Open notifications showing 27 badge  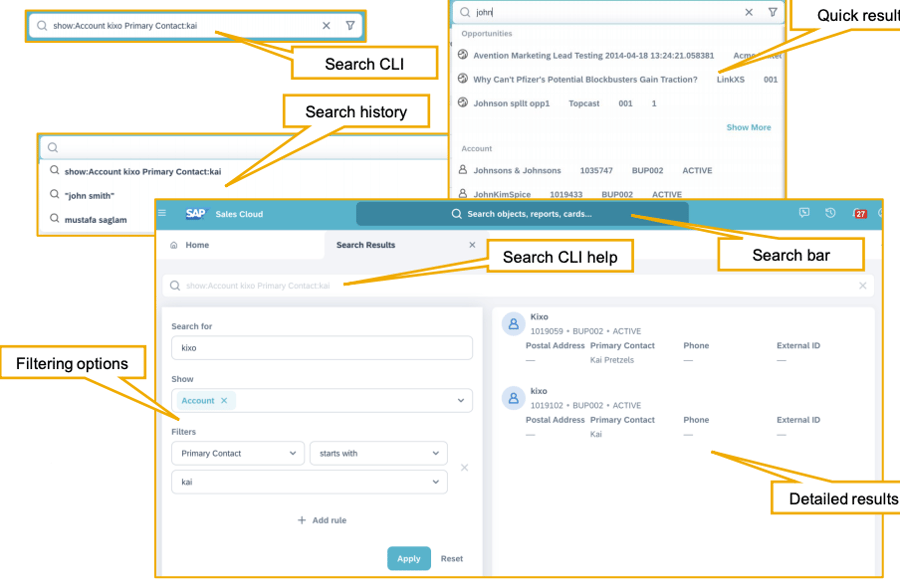pyautogui.click(x=859, y=214)
